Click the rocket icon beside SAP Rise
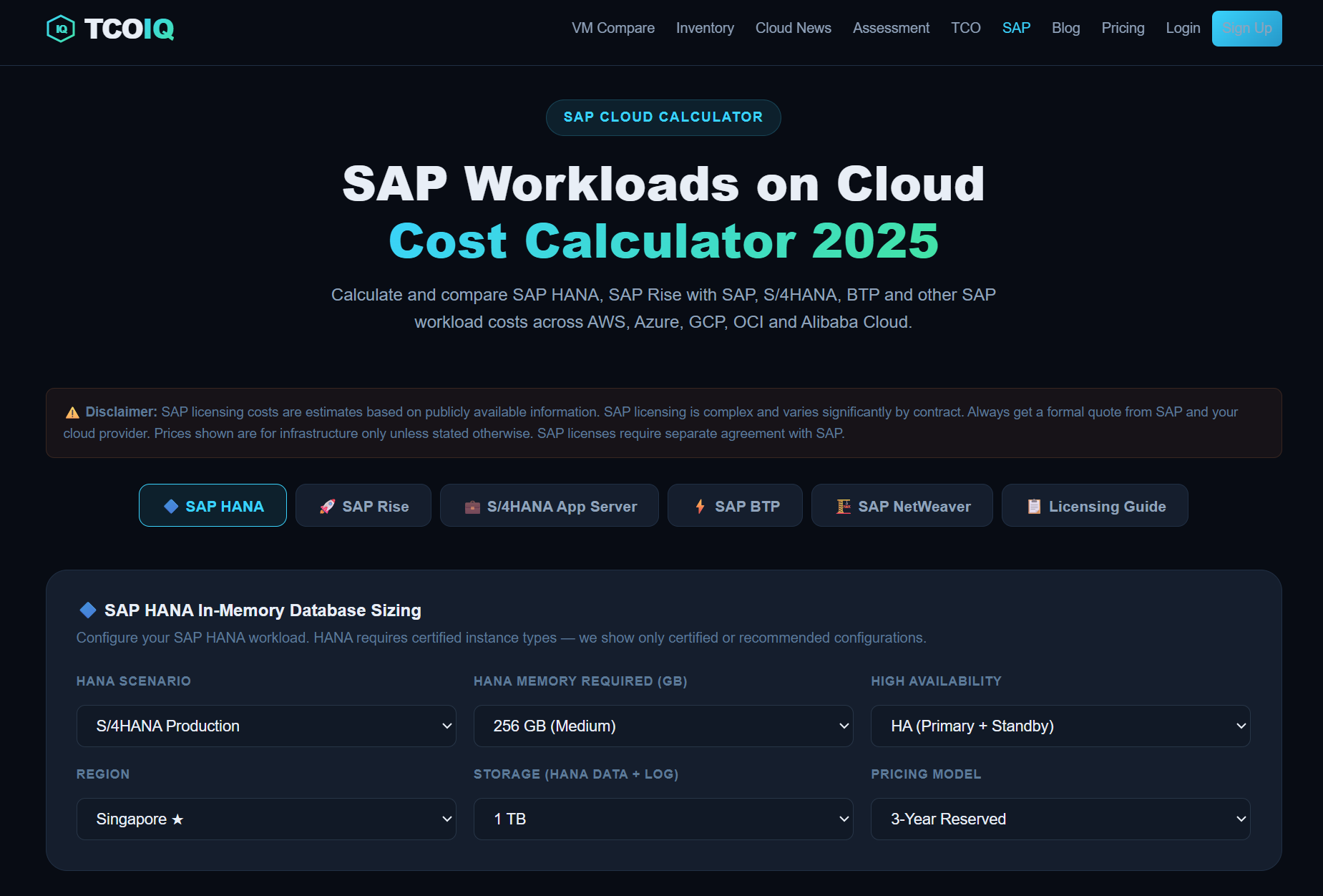1323x896 pixels. tap(327, 505)
